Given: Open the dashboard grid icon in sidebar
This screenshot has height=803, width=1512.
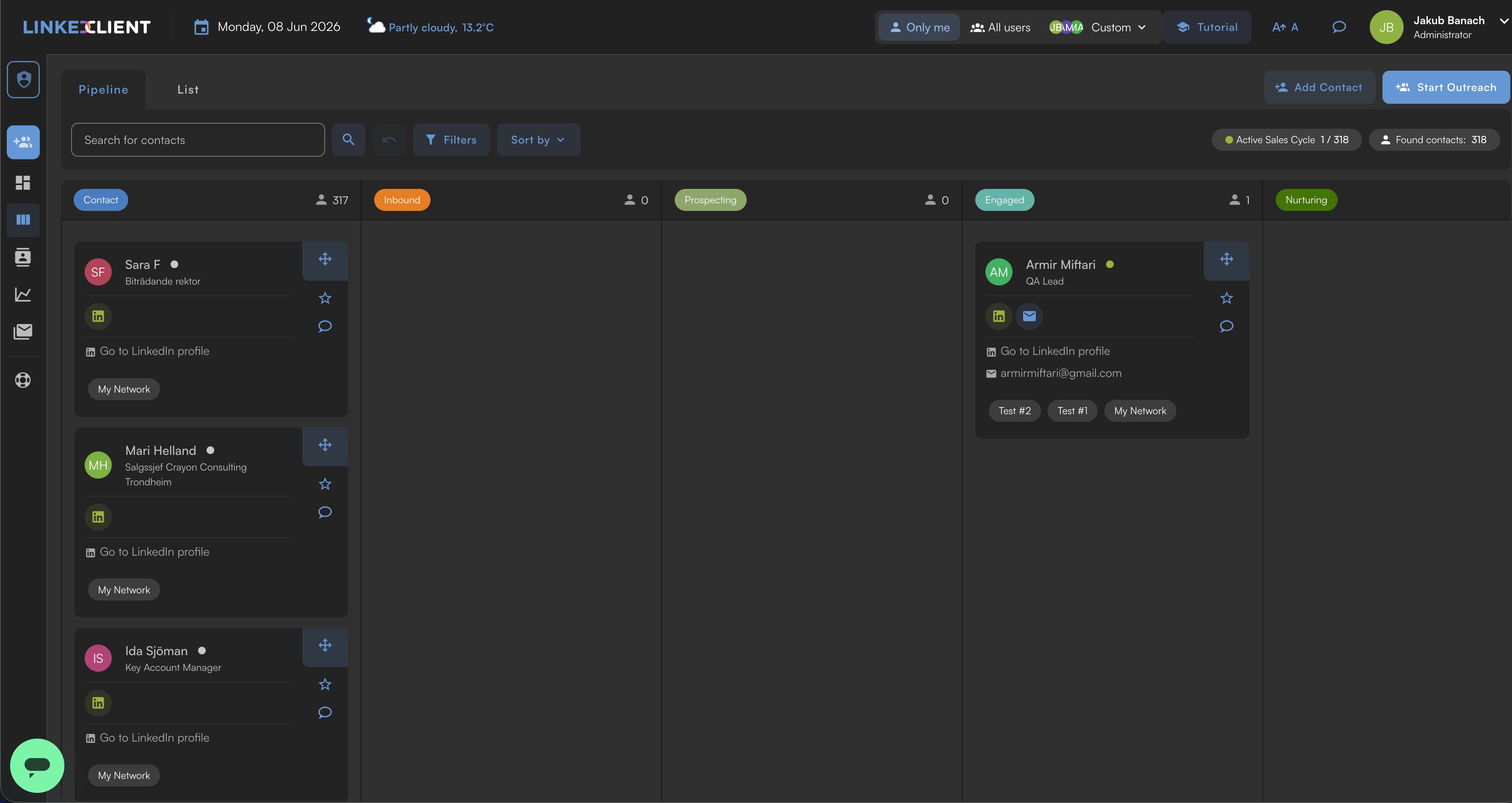Looking at the screenshot, I should coord(23,183).
